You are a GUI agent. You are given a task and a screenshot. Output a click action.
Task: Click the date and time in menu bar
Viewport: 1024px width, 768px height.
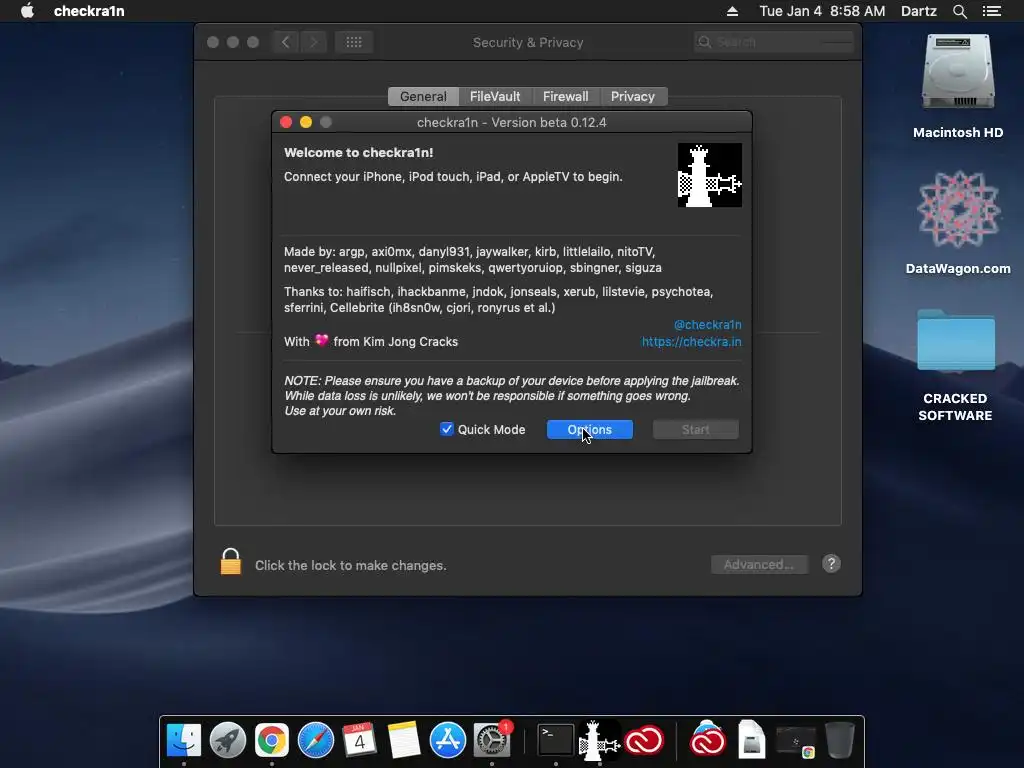(822, 11)
